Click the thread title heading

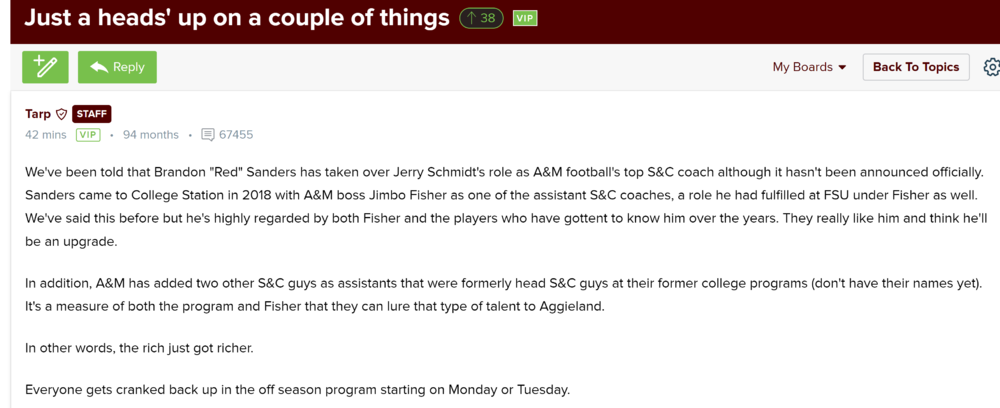[236, 18]
